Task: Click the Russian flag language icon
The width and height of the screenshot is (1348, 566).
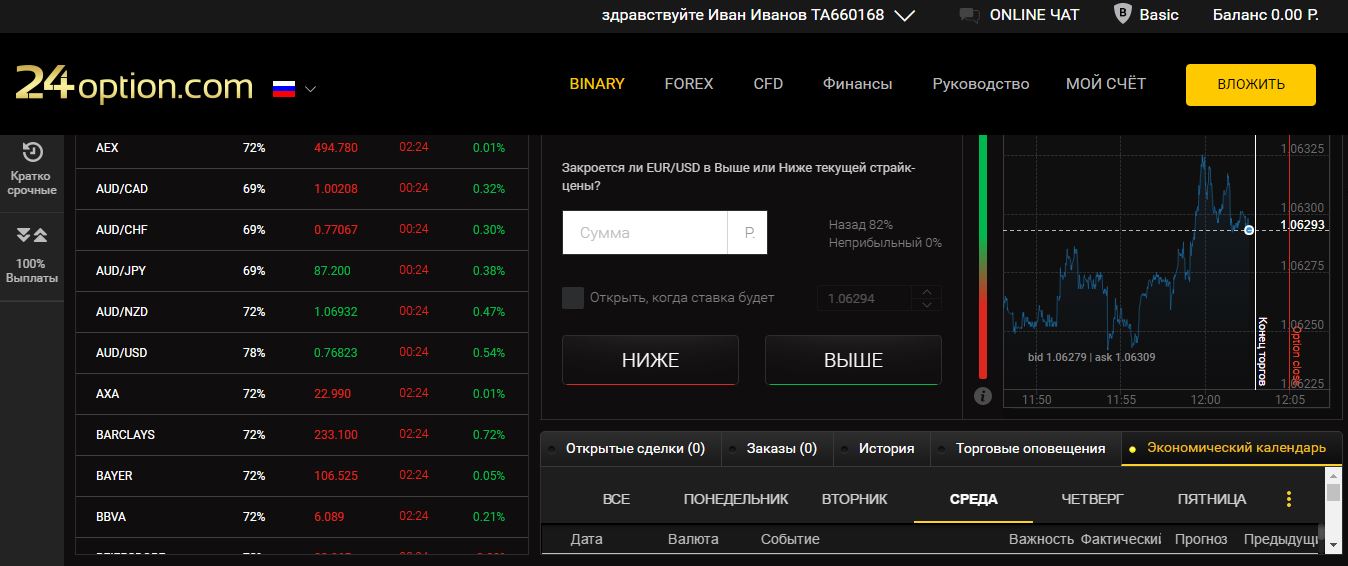Action: [x=284, y=88]
